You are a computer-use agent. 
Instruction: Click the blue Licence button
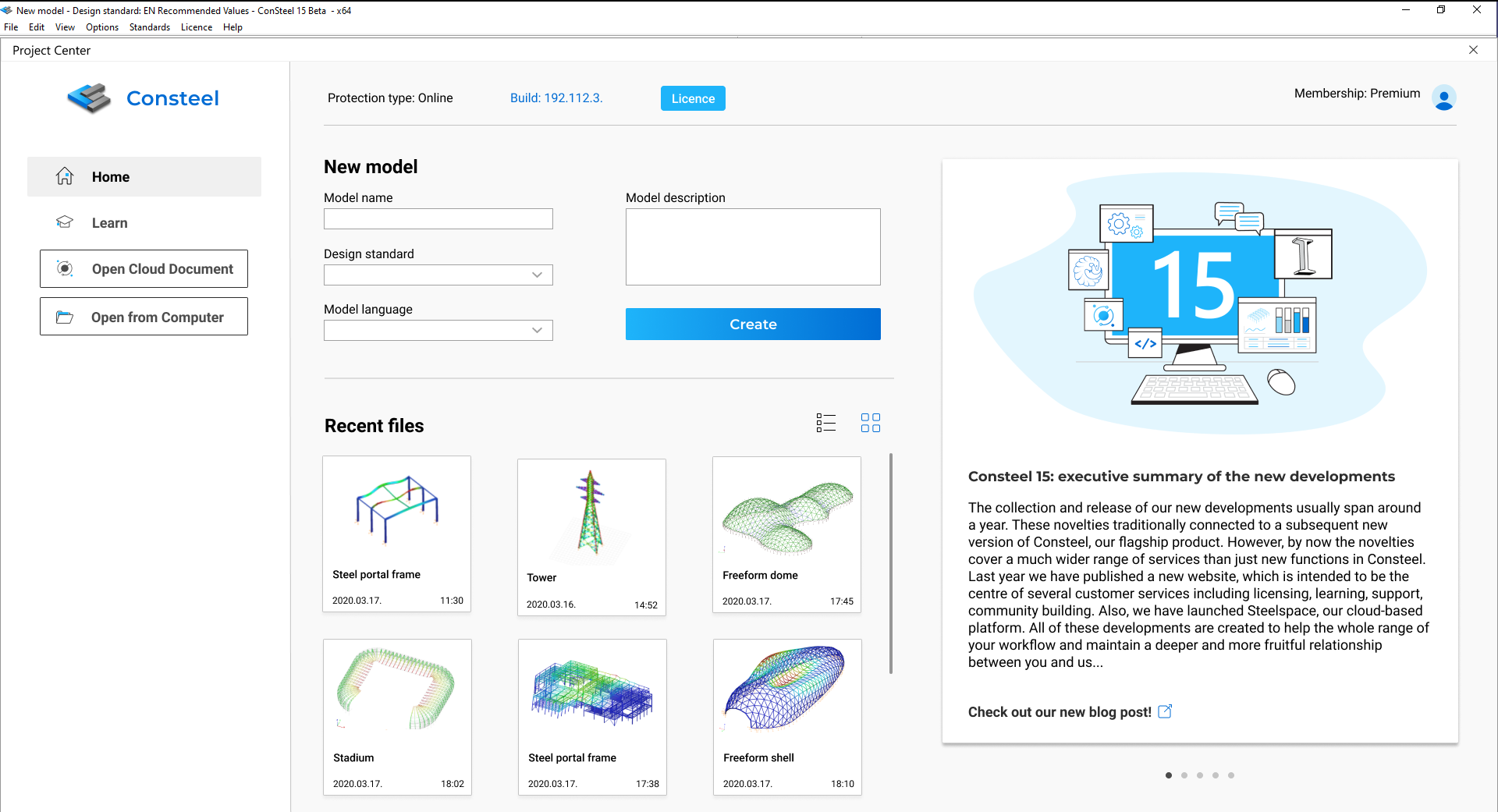coord(693,98)
